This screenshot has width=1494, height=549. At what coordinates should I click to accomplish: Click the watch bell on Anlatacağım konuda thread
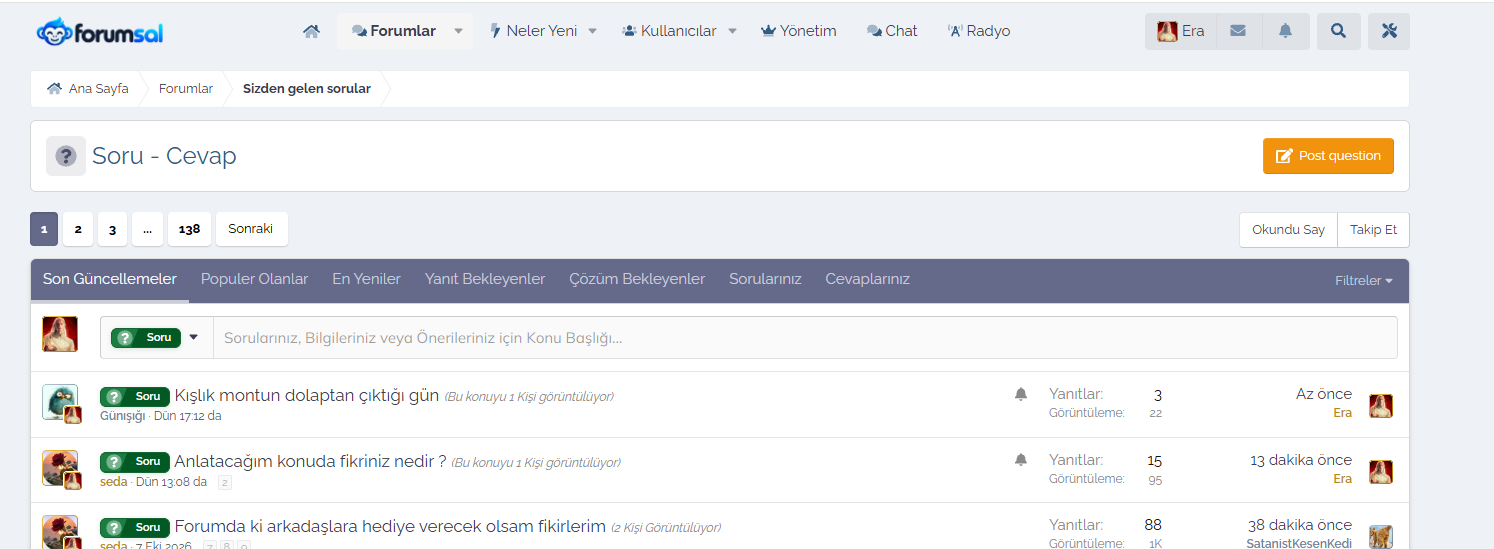click(x=1021, y=460)
